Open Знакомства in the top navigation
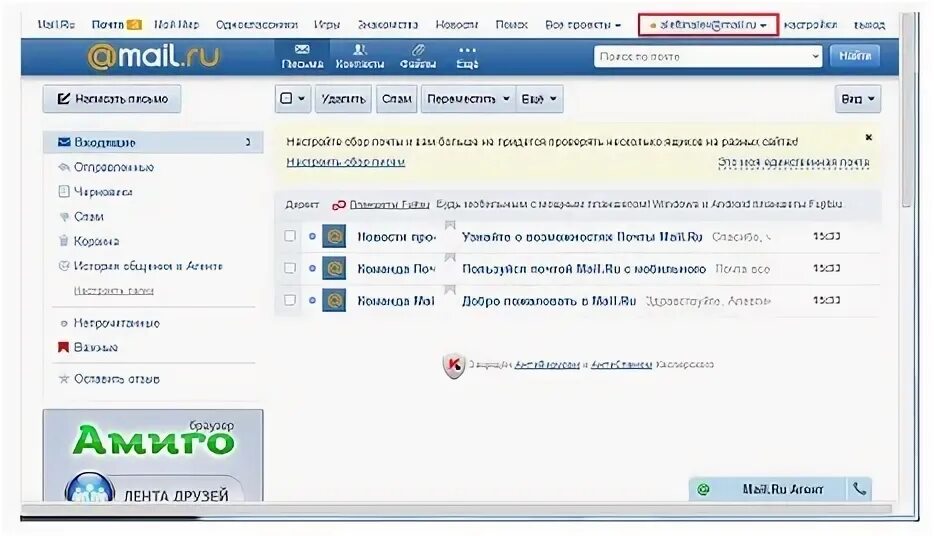Screen dimensions: 934x536 click(x=388, y=25)
